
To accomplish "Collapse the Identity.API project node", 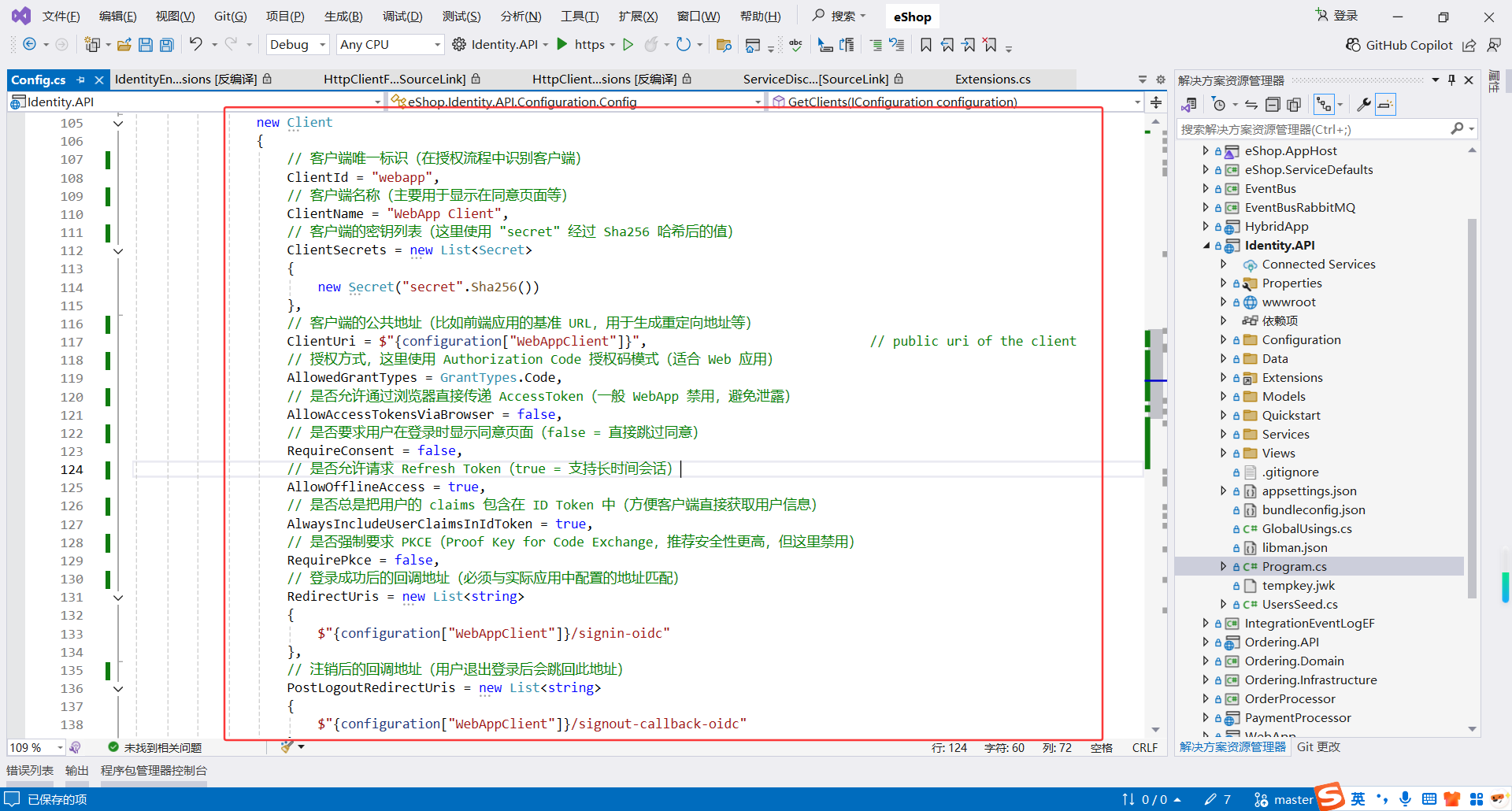I will (x=1207, y=245).
